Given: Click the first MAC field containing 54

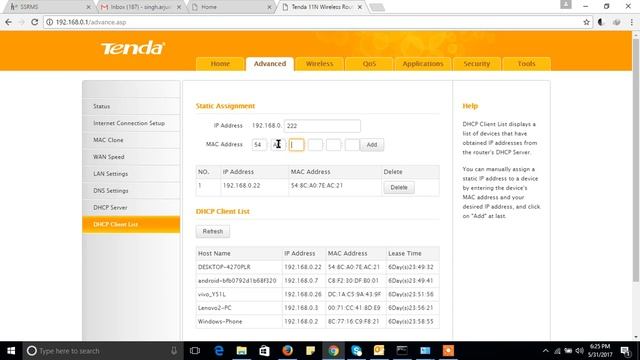Looking at the screenshot, I should pyautogui.click(x=259, y=145).
